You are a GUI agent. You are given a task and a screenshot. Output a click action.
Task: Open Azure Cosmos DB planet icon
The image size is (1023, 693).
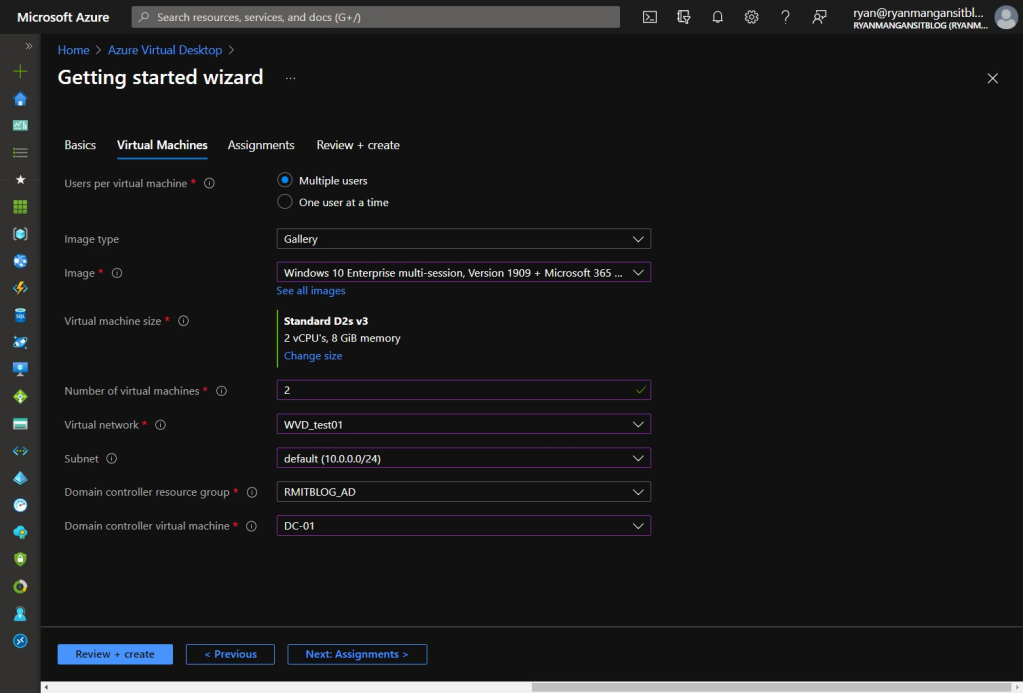coord(20,342)
